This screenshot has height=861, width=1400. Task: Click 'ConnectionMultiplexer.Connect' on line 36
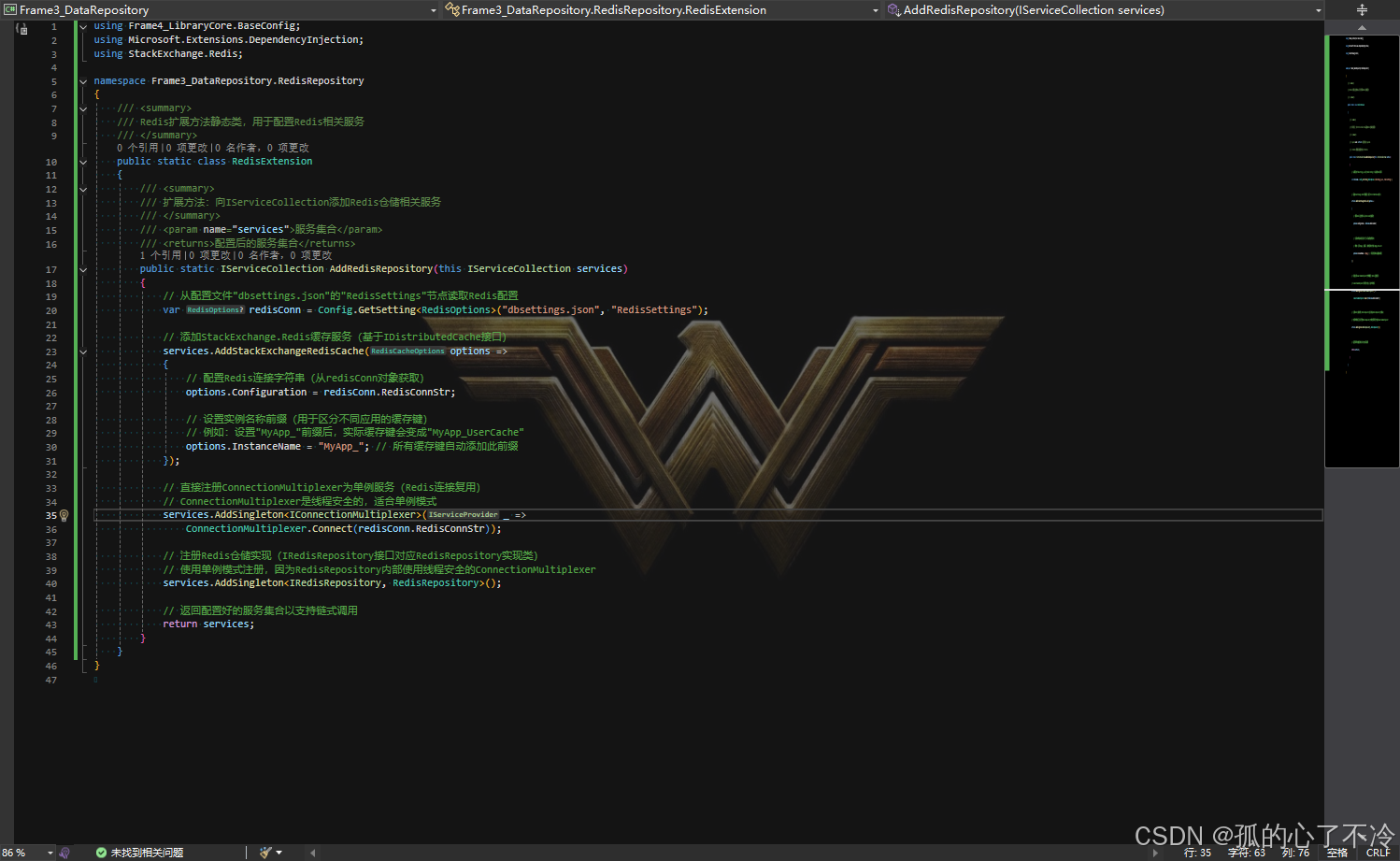(269, 529)
